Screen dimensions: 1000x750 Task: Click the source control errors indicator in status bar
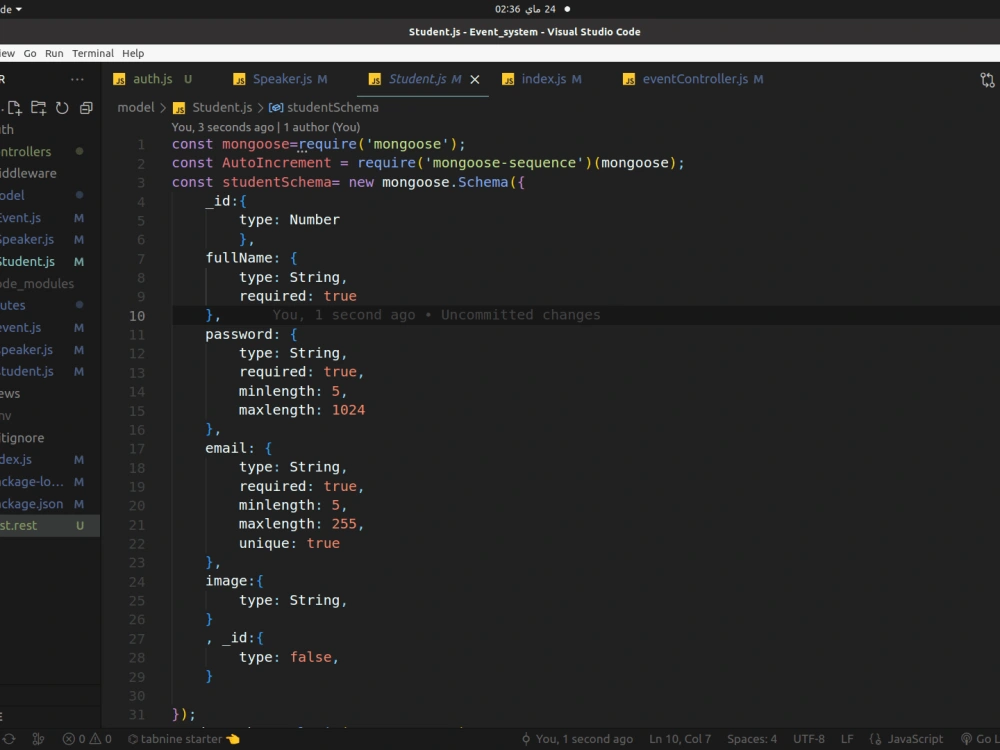[x=85, y=739]
